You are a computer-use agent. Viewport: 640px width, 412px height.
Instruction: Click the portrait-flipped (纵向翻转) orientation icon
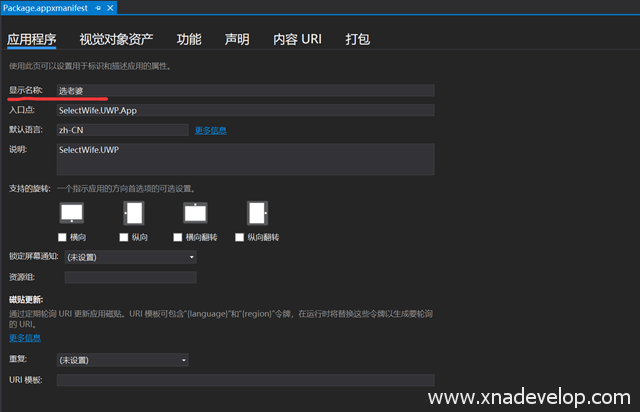[257, 213]
